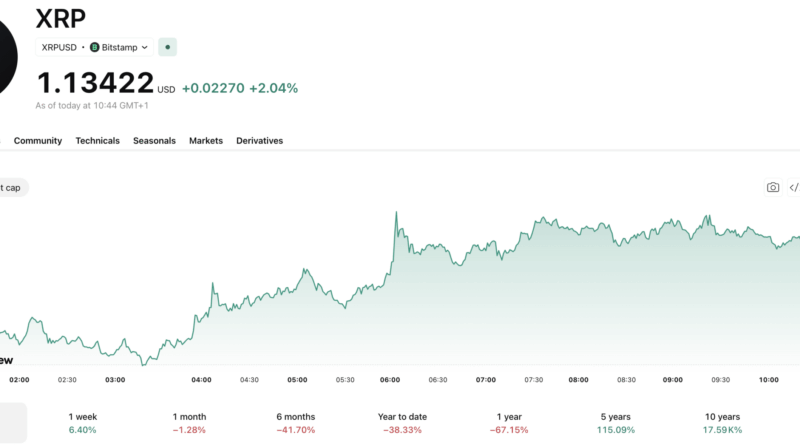Select the 1 week performance range
This screenshot has height=445, width=800.
(83, 423)
